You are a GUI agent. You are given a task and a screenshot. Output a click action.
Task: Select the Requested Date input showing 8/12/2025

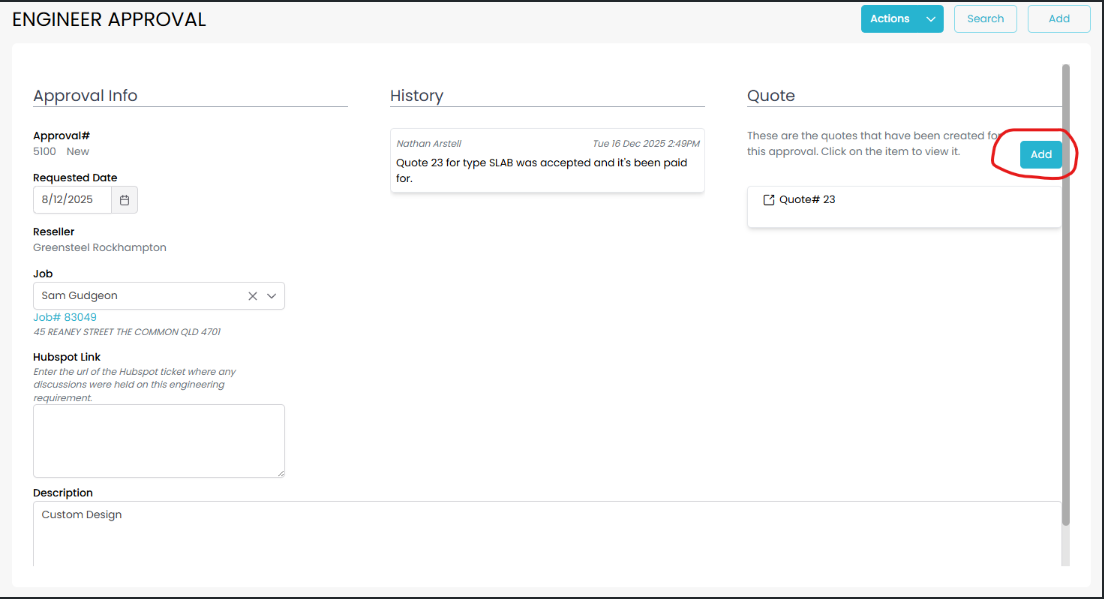tap(68, 200)
